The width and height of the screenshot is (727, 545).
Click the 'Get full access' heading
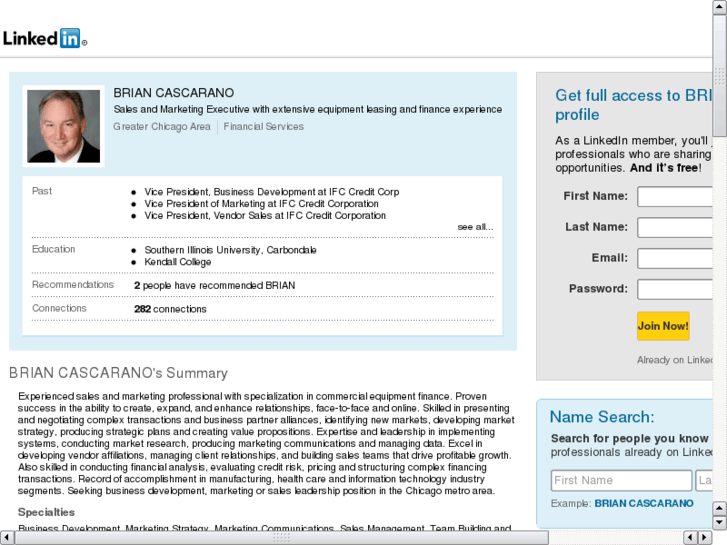tap(634, 105)
